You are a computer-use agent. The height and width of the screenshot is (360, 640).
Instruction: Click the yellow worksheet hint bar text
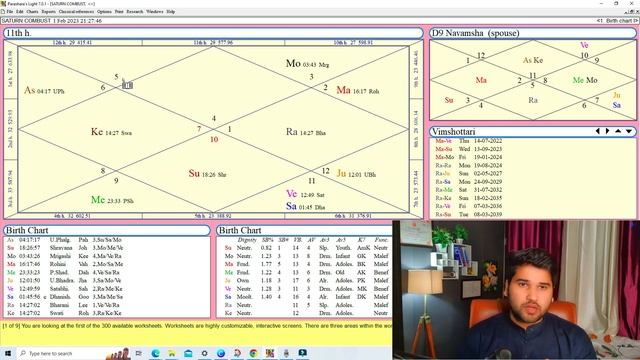(x=197, y=326)
